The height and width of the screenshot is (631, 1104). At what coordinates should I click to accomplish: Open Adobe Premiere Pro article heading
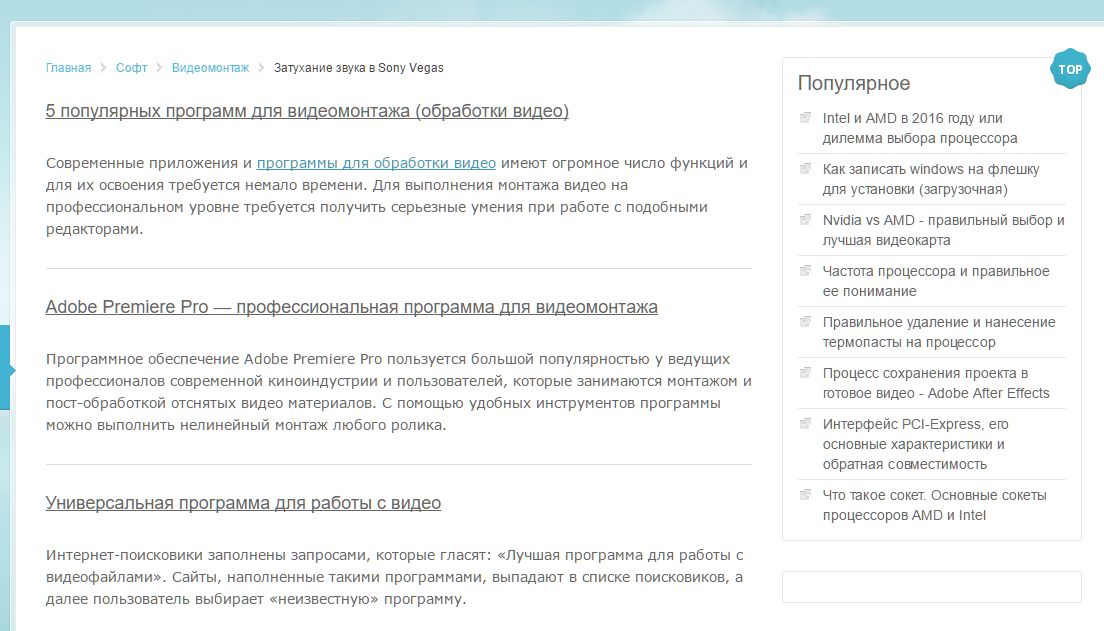click(x=351, y=307)
